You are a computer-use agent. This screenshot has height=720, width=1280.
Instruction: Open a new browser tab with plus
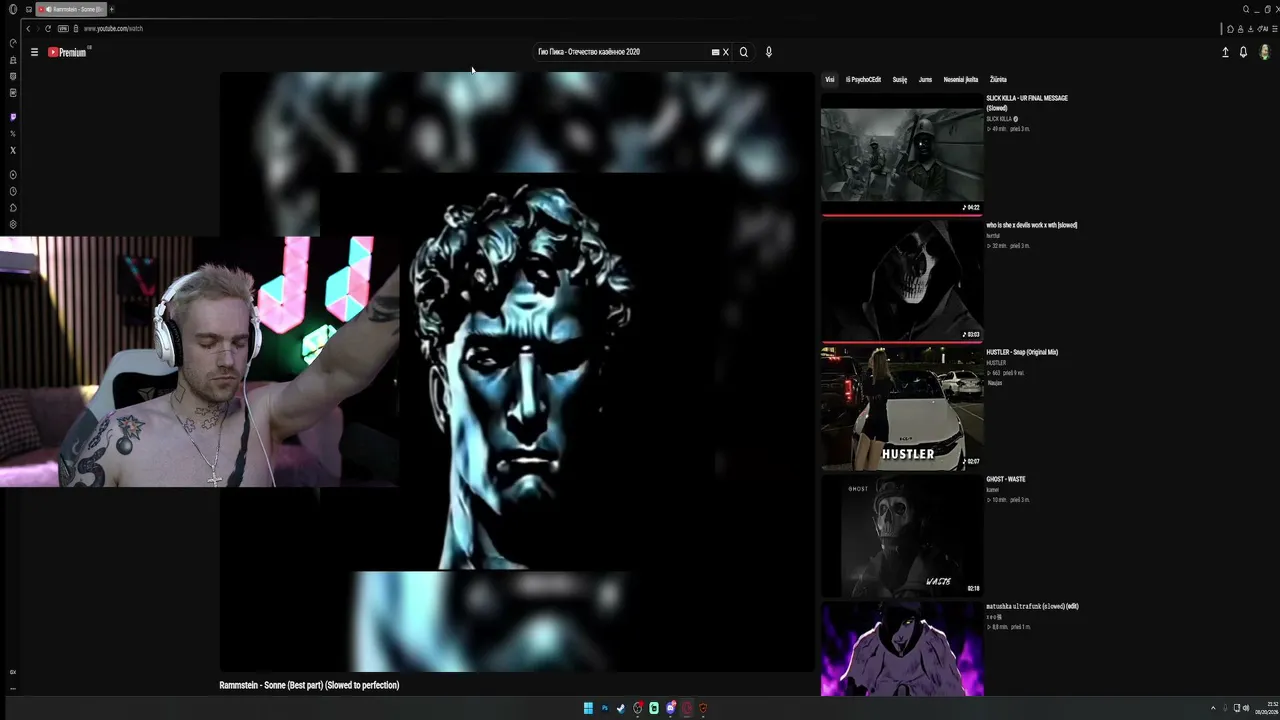(x=111, y=9)
